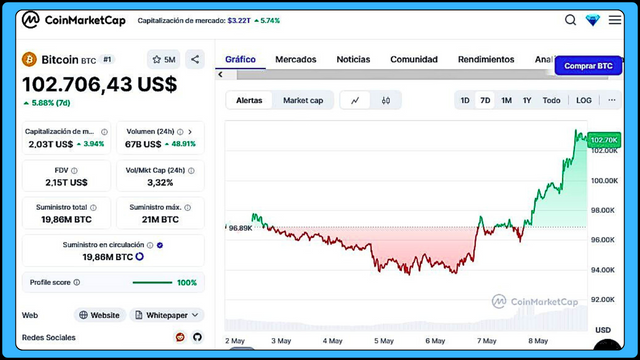Screen dimensions: 640x360
Task: Click the 21M BTC max supply value
Action: pyautogui.click(x=160, y=220)
